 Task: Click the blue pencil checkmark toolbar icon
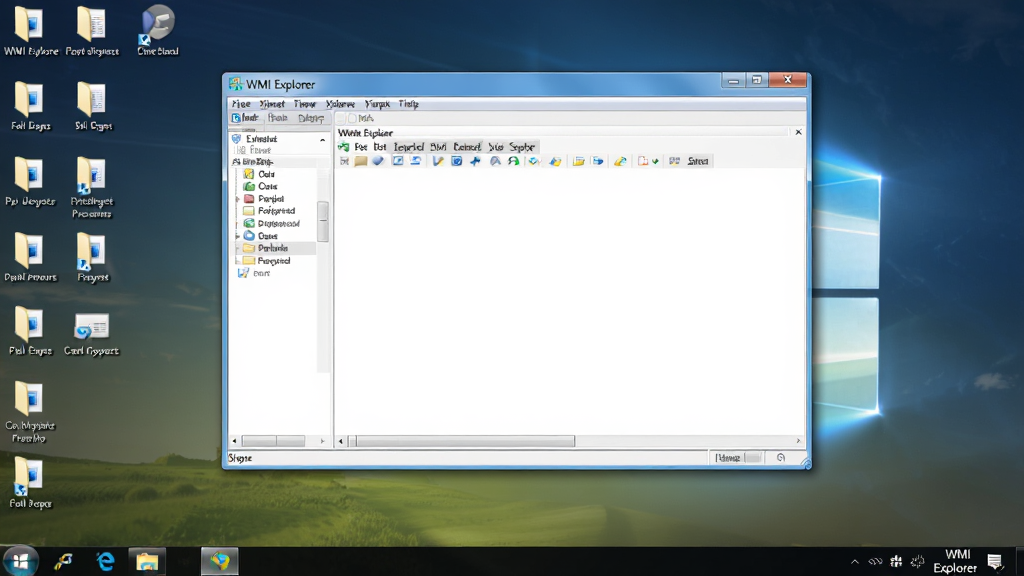pyautogui.click(x=438, y=161)
